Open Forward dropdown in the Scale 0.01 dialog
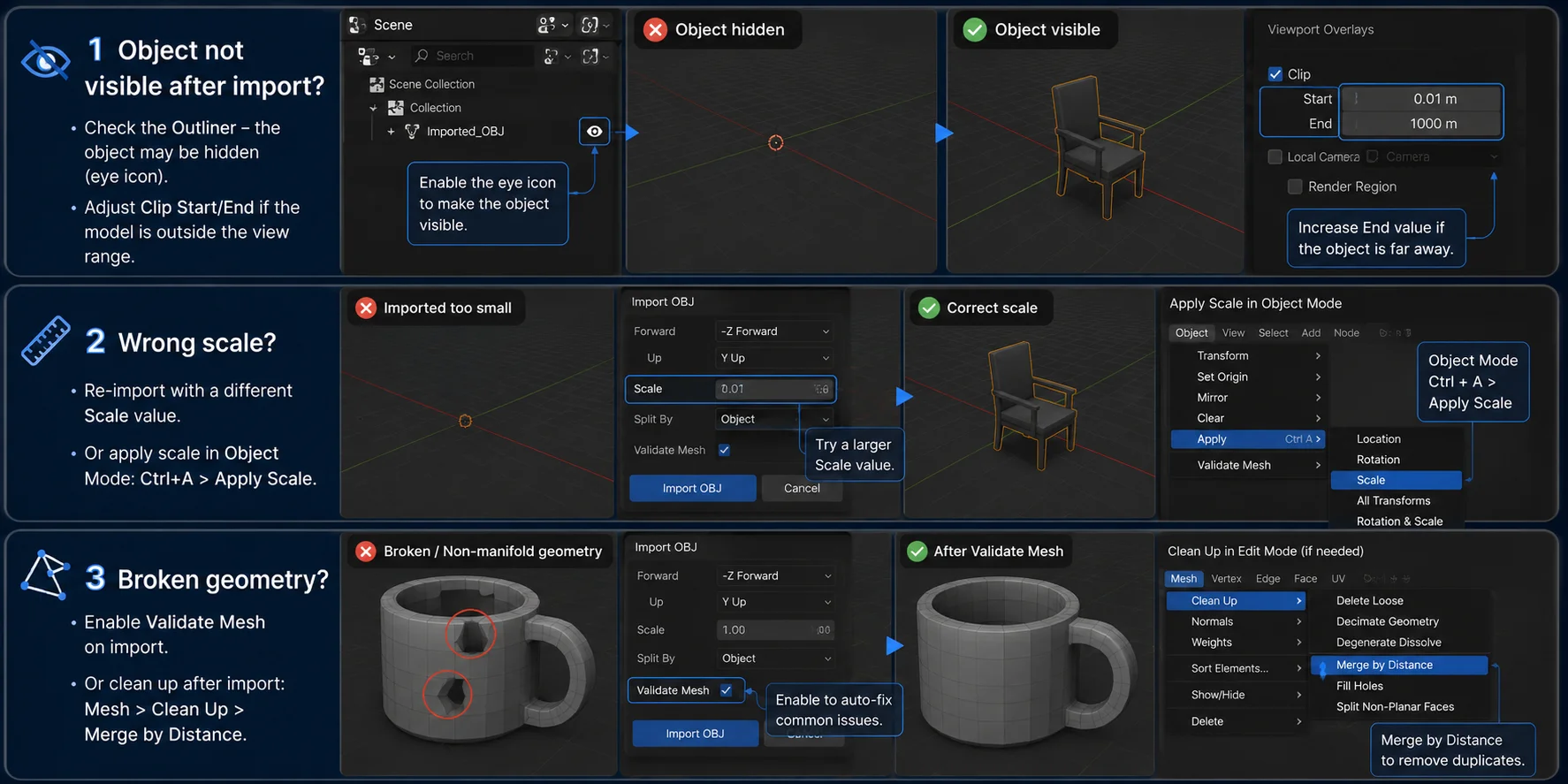Viewport: 1568px width, 784px height. click(x=774, y=331)
